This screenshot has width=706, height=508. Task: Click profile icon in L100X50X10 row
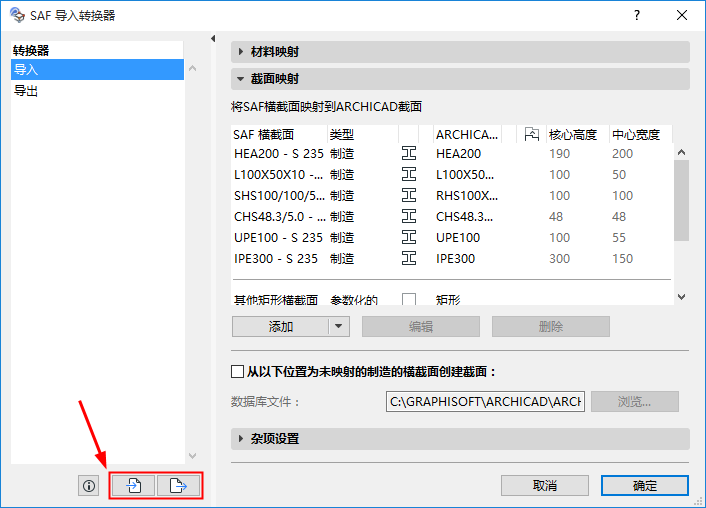click(409, 174)
